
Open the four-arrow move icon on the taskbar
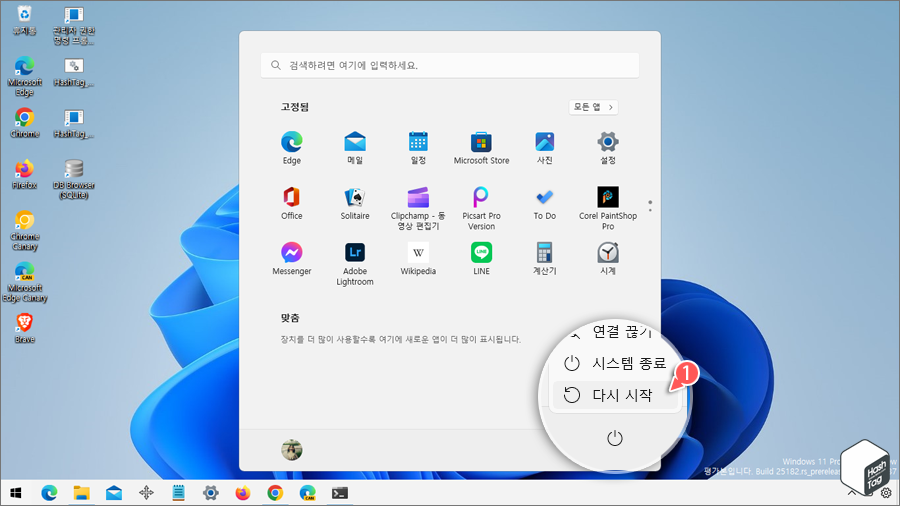coord(146,493)
